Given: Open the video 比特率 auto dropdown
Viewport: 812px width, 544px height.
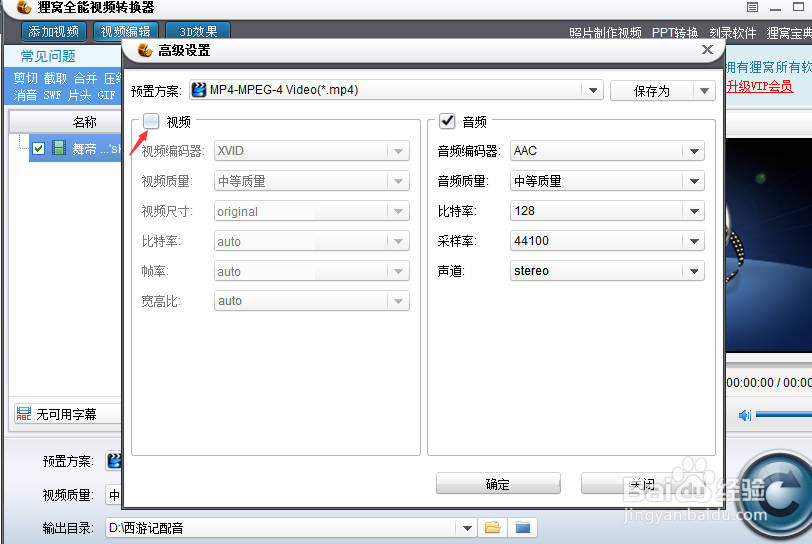Looking at the screenshot, I should point(312,241).
